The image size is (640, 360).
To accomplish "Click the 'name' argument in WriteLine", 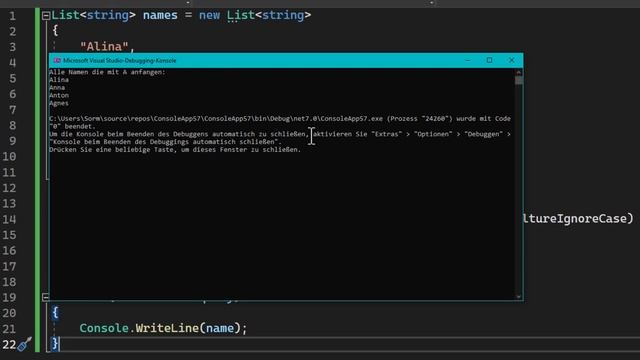I will [220, 328].
